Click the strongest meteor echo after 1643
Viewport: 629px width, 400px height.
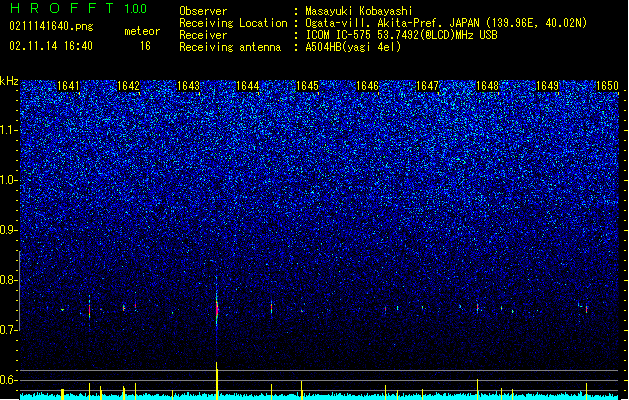pyautogui.click(x=217, y=309)
